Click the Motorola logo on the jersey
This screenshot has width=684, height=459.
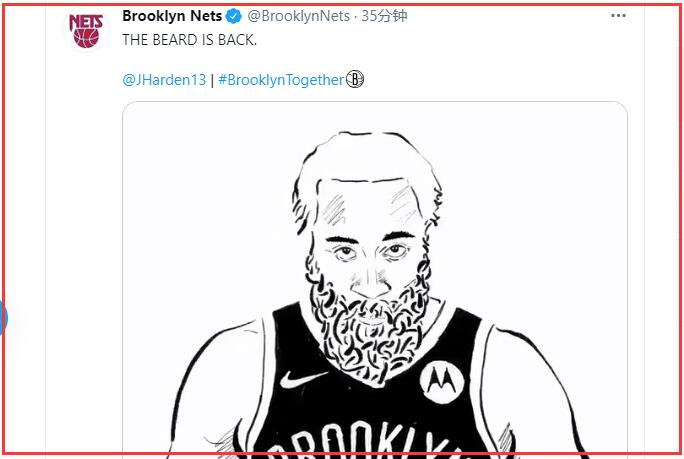point(437,379)
